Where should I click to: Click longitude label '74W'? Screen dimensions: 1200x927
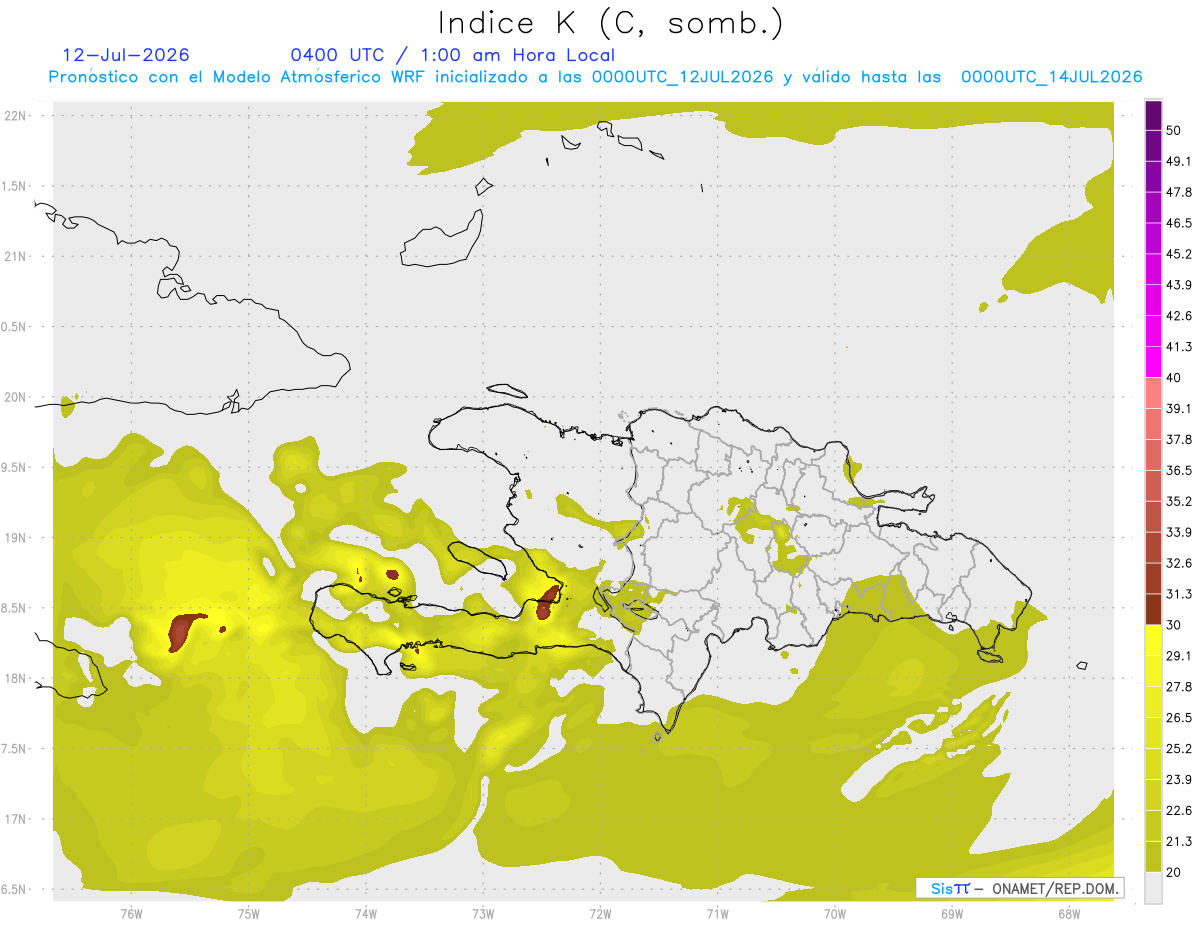pyautogui.click(x=365, y=913)
